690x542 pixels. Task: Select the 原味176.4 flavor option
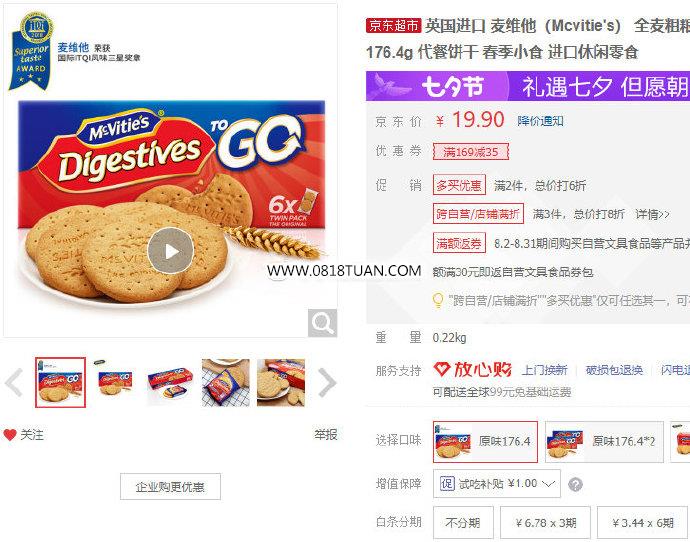(485, 442)
